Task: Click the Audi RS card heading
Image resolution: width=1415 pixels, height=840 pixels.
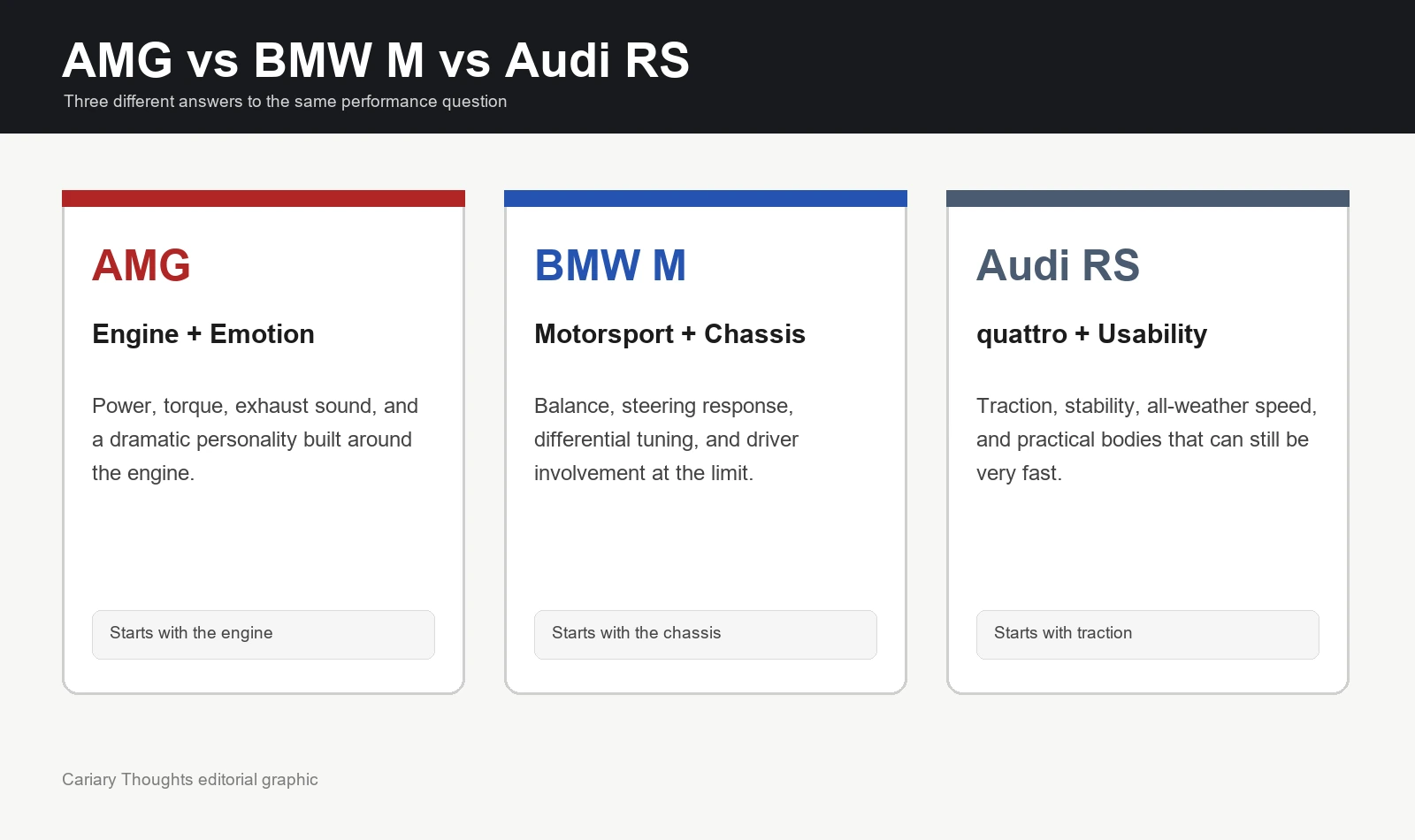Action: point(1058,265)
